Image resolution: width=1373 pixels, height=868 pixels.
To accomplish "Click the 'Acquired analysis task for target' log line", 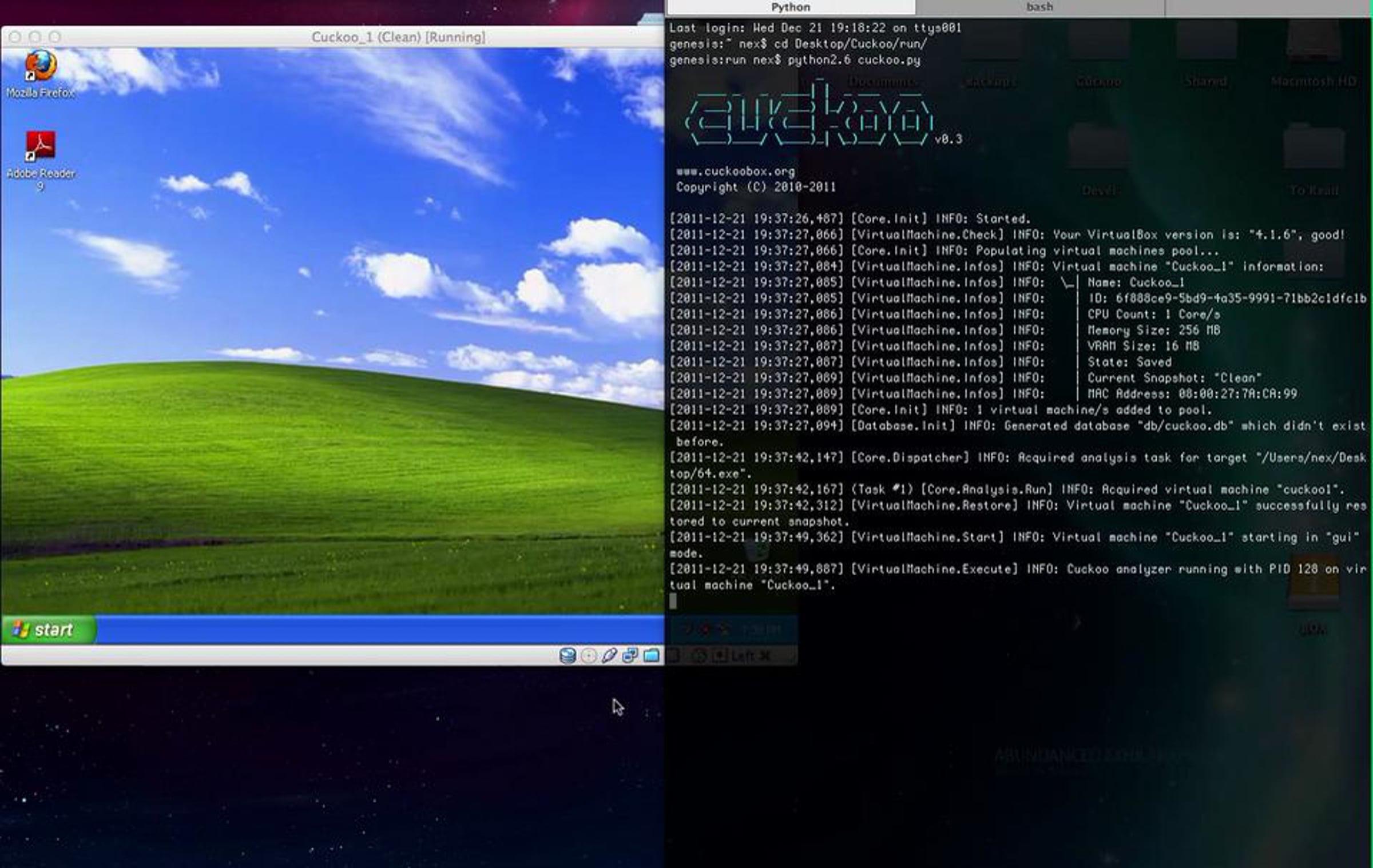I will (x=1018, y=465).
